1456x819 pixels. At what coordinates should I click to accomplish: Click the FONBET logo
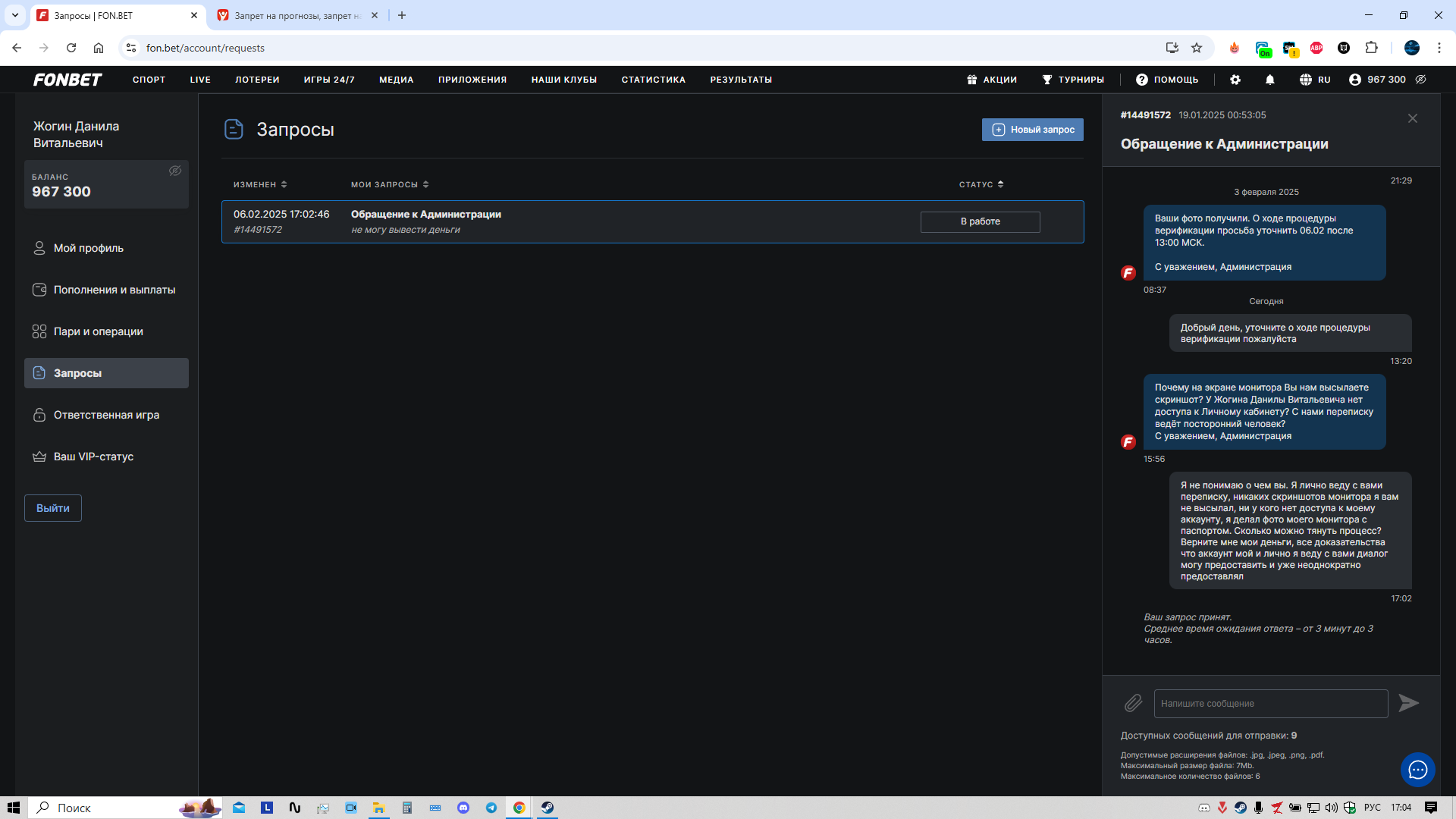(67, 80)
